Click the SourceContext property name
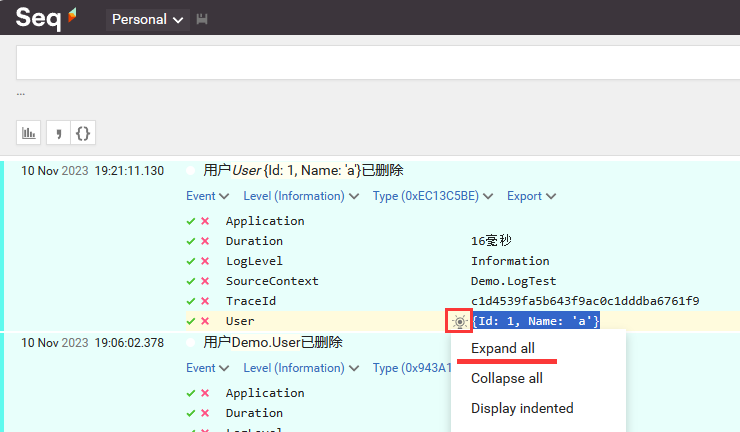The image size is (740, 432). click(x=272, y=281)
